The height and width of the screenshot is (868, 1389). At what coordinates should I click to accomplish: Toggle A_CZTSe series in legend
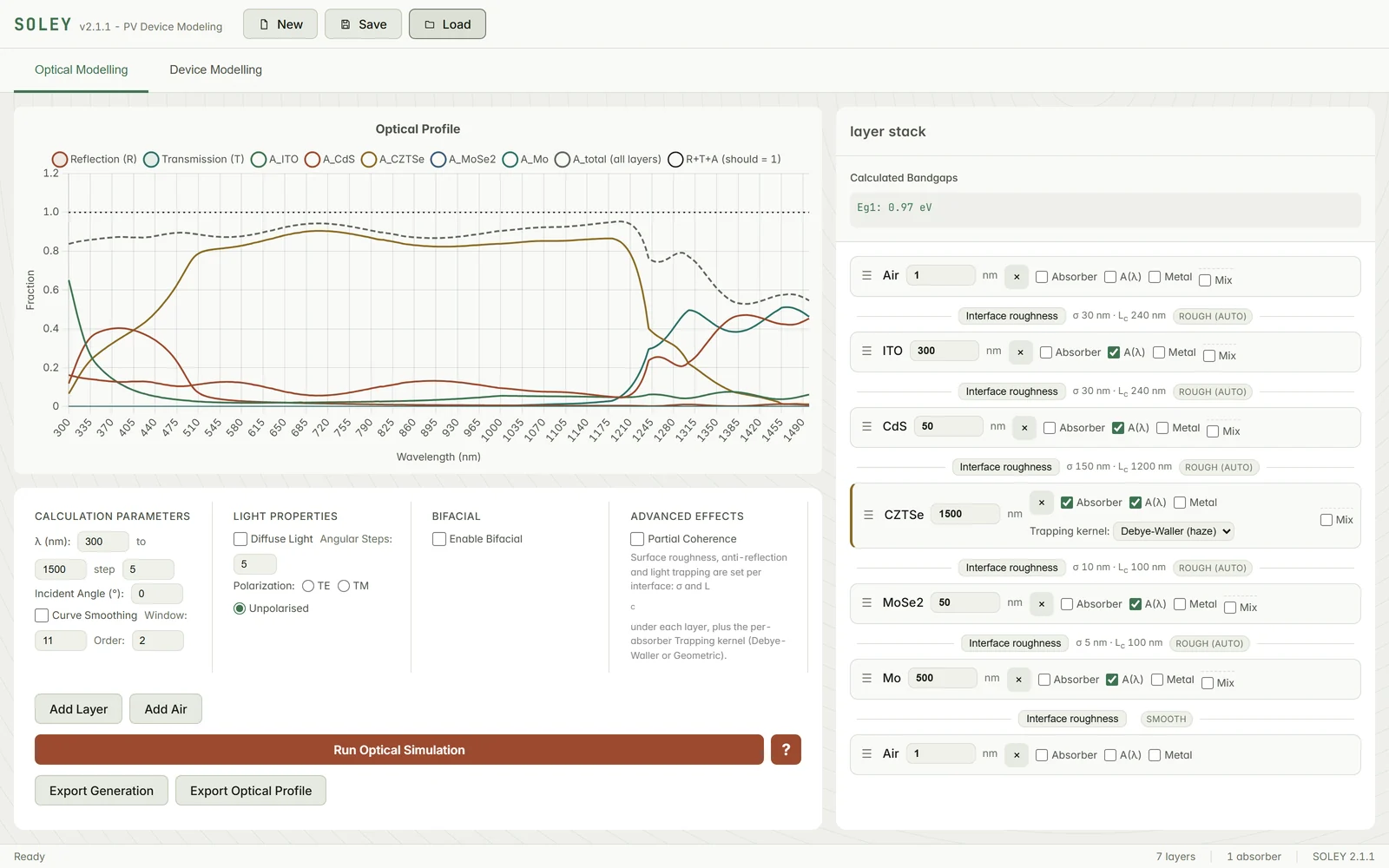[369, 160]
